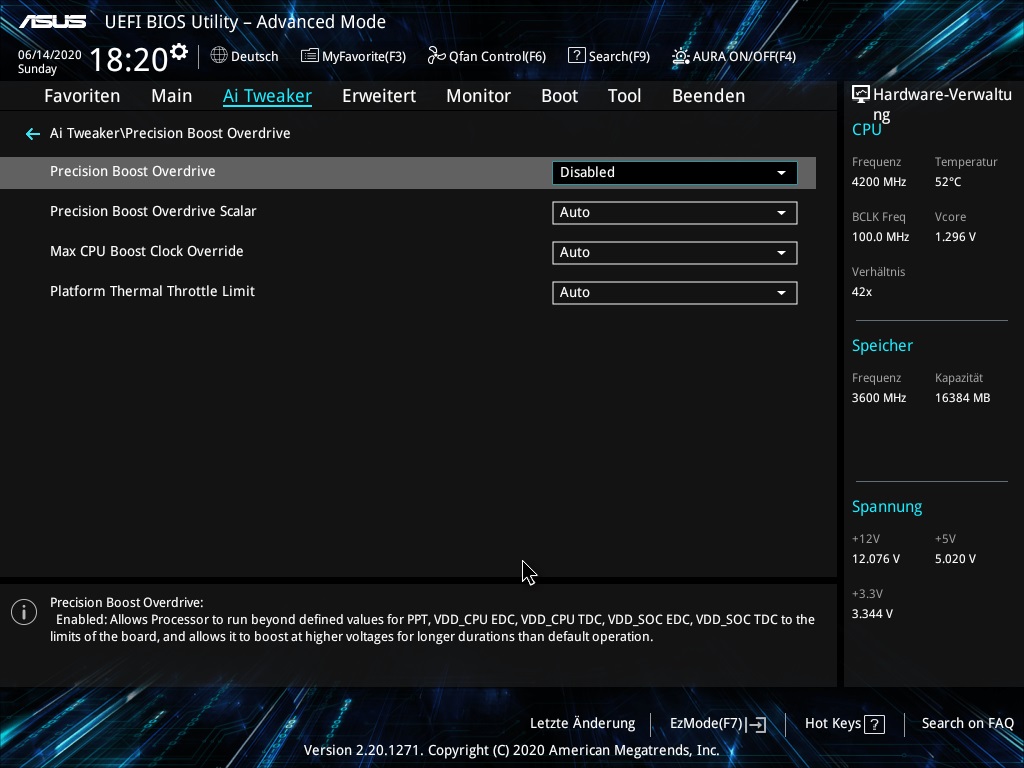This screenshot has width=1024, height=768.
Task: Click the EzMode exit arrow icon
Action: 756,724
